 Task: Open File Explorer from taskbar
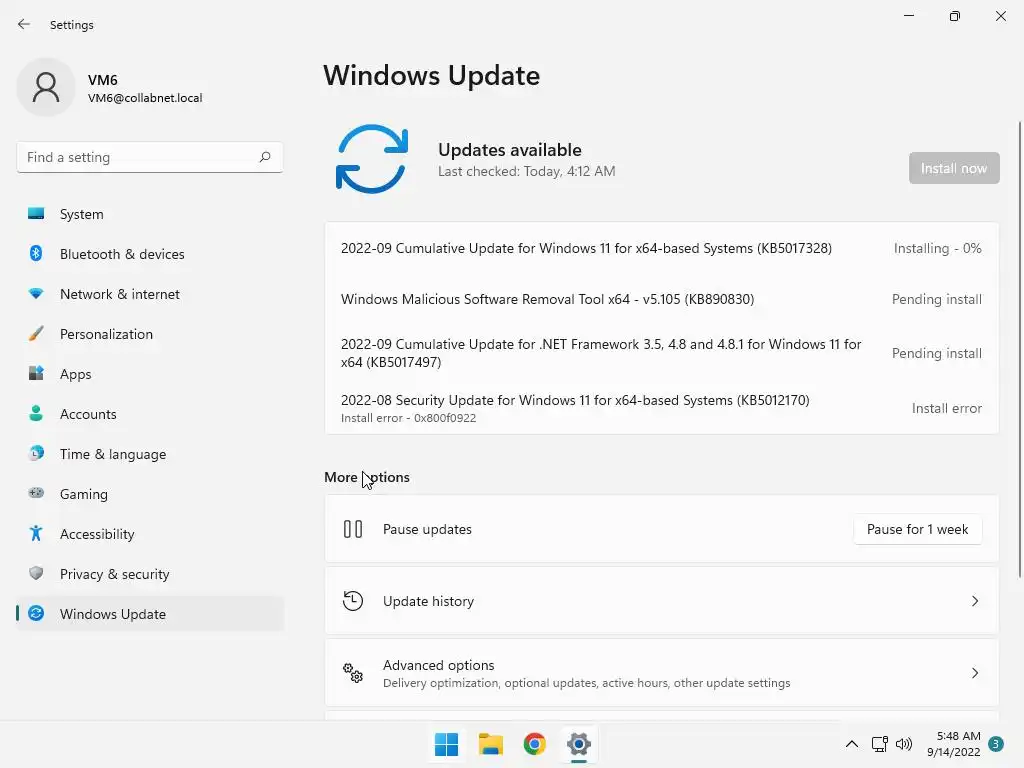(490, 744)
